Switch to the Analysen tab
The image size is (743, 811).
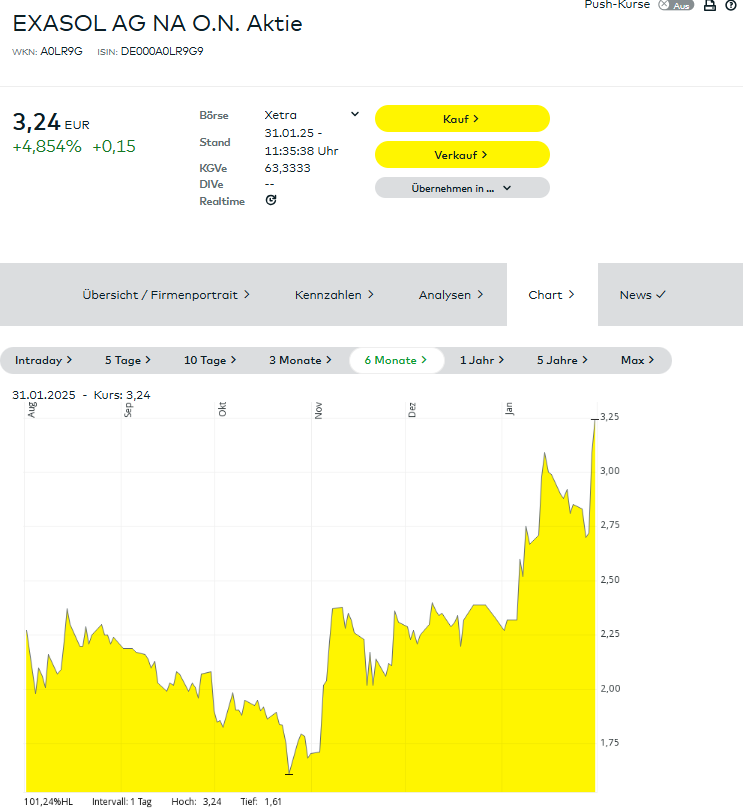click(x=451, y=295)
